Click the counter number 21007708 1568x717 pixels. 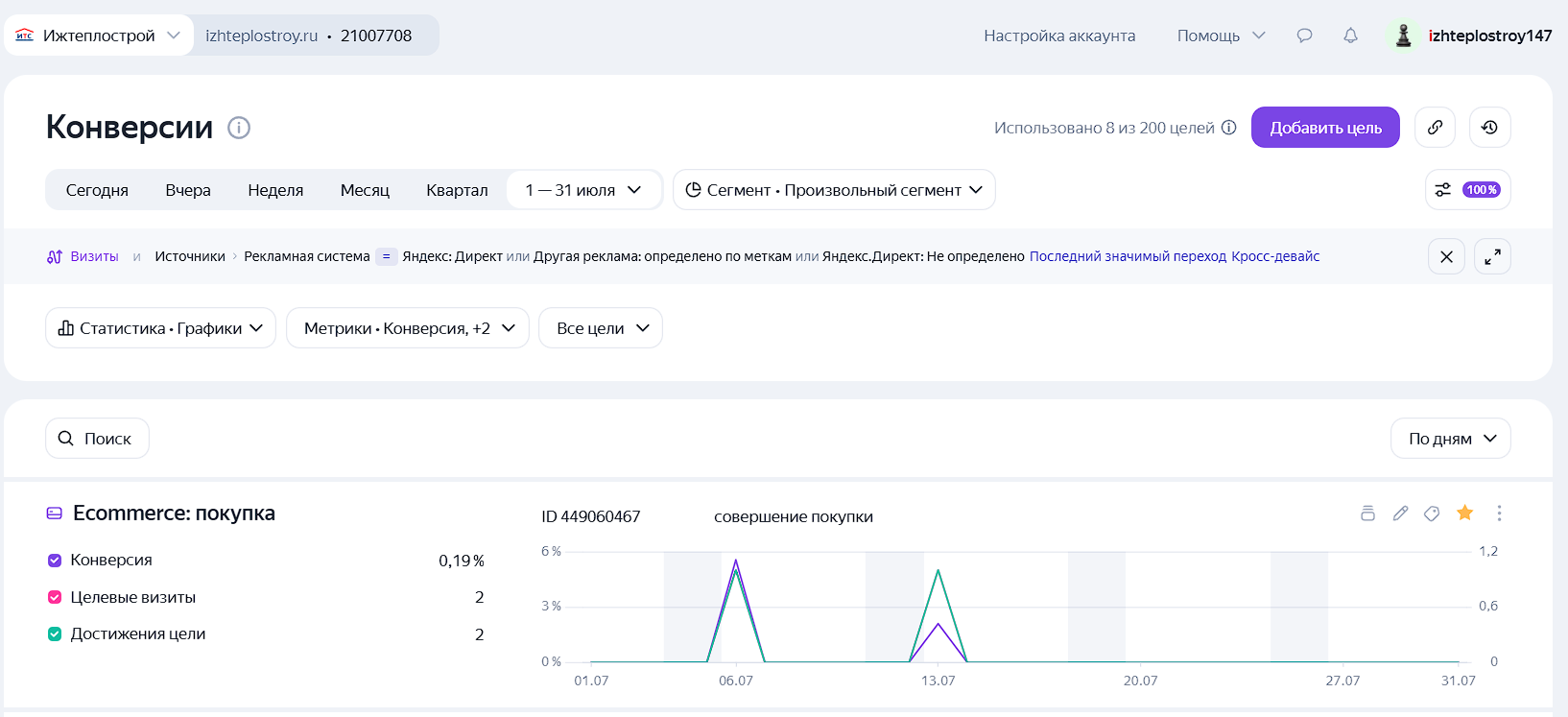376,36
